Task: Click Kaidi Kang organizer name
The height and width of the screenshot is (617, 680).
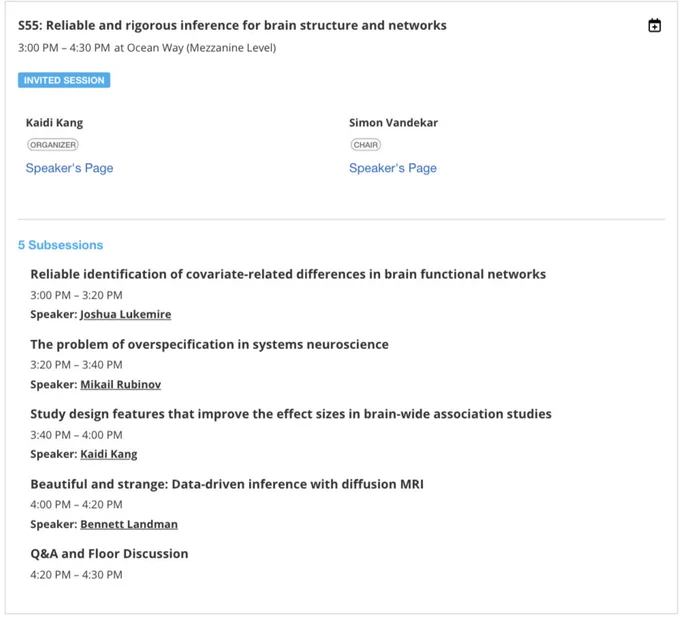Action: [54, 123]
